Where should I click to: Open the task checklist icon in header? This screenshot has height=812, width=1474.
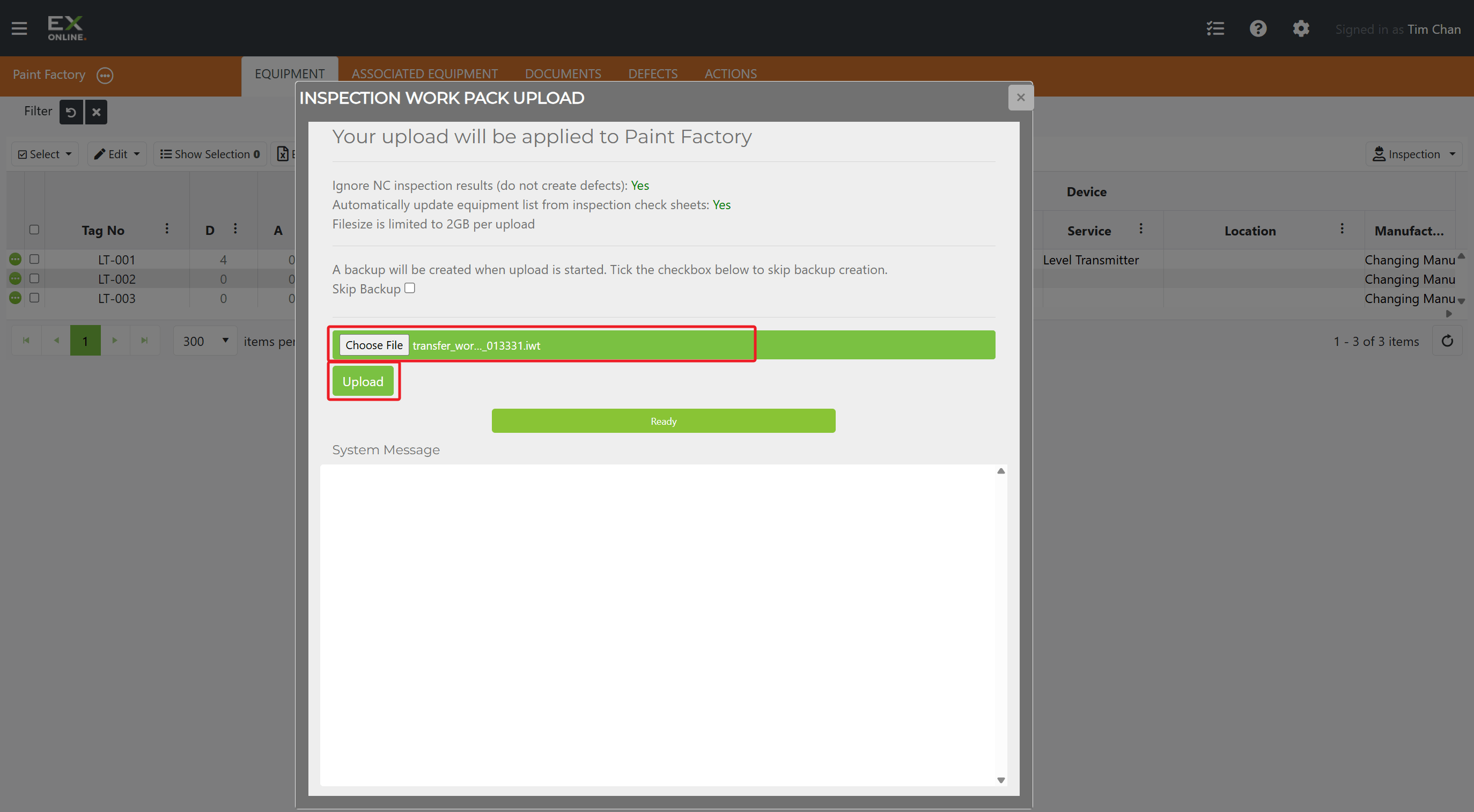[1215, 28]
